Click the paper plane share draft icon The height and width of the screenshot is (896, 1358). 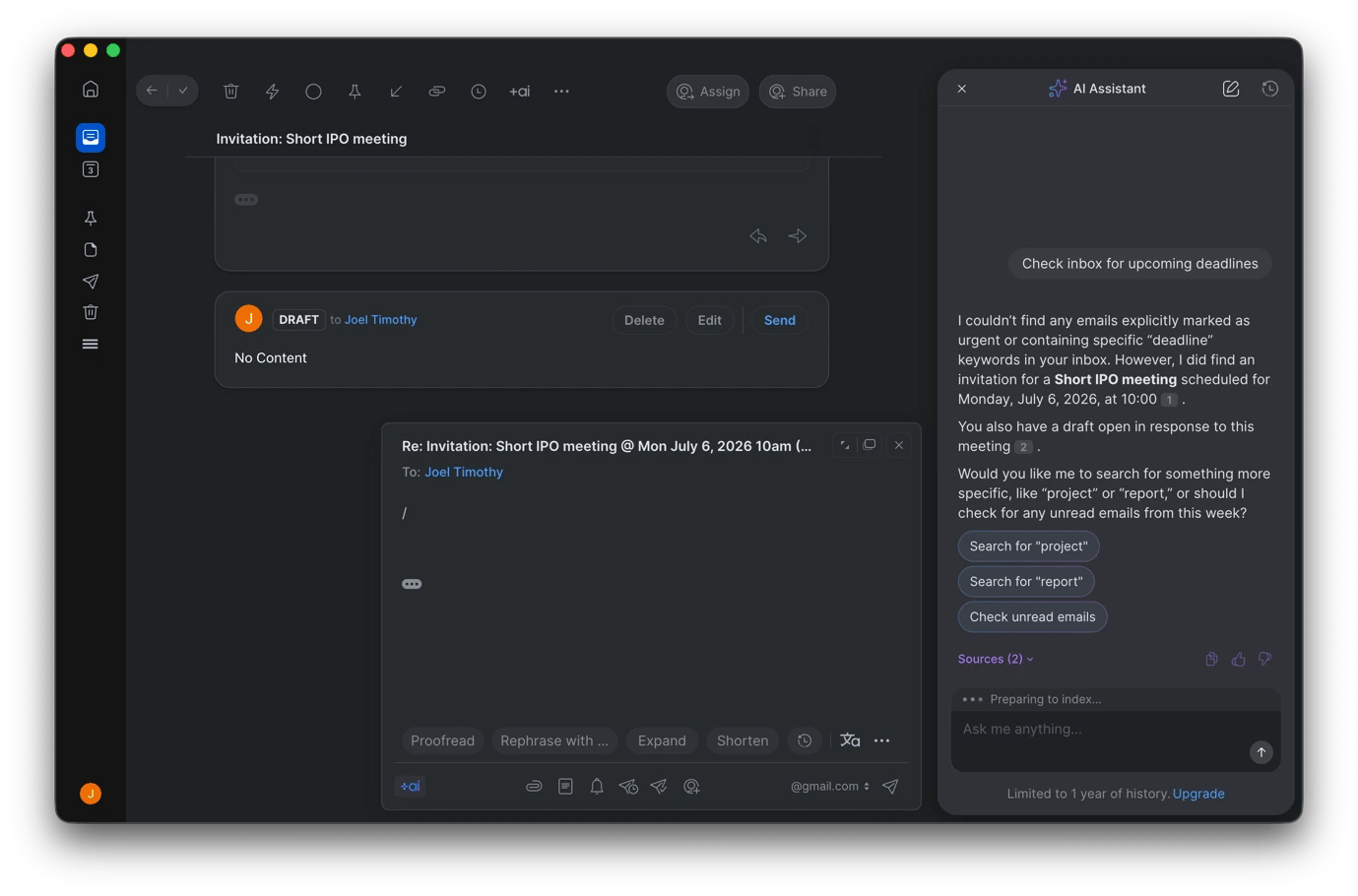pos(660,787)
